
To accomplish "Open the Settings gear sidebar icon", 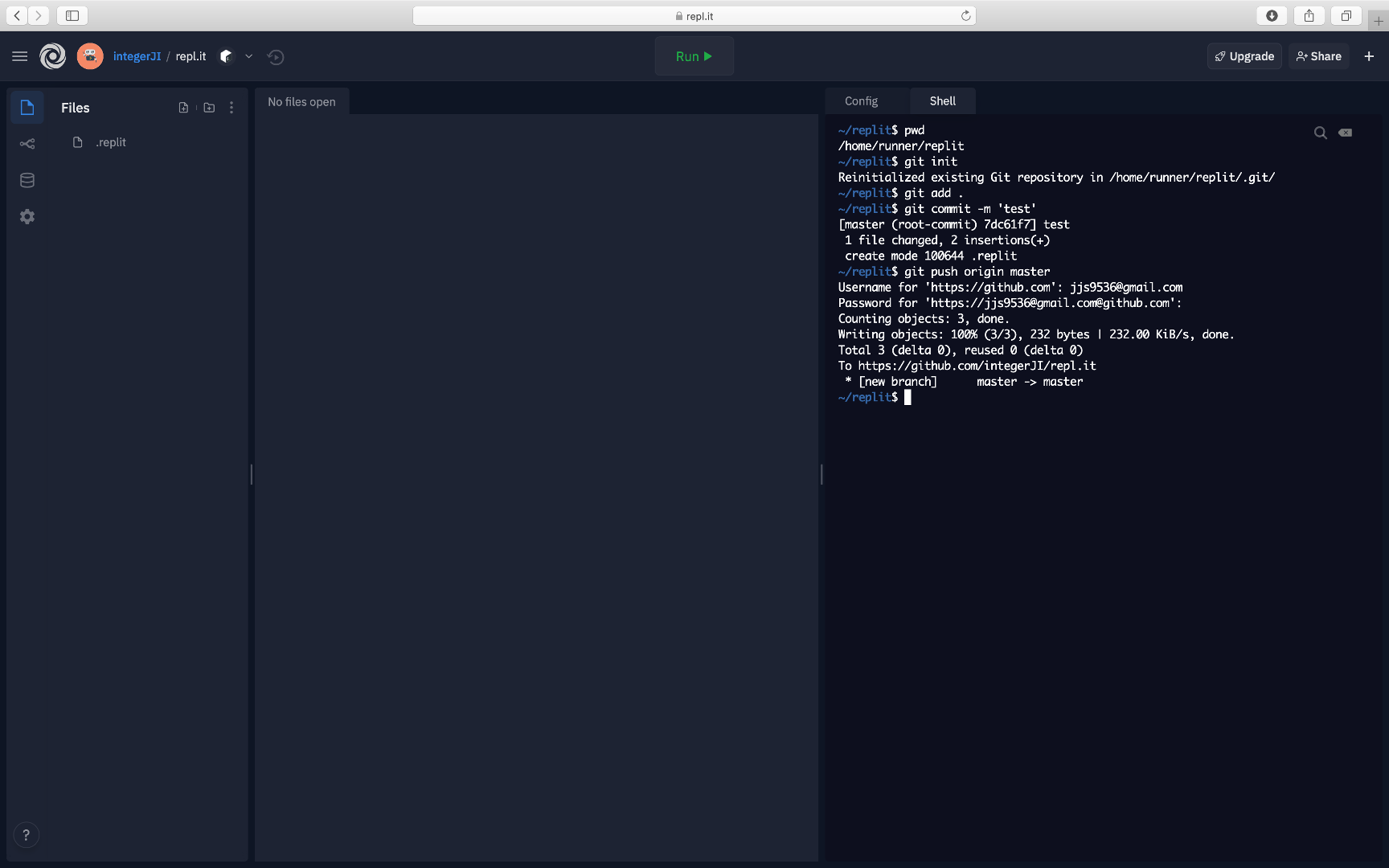I will [27, 216].
